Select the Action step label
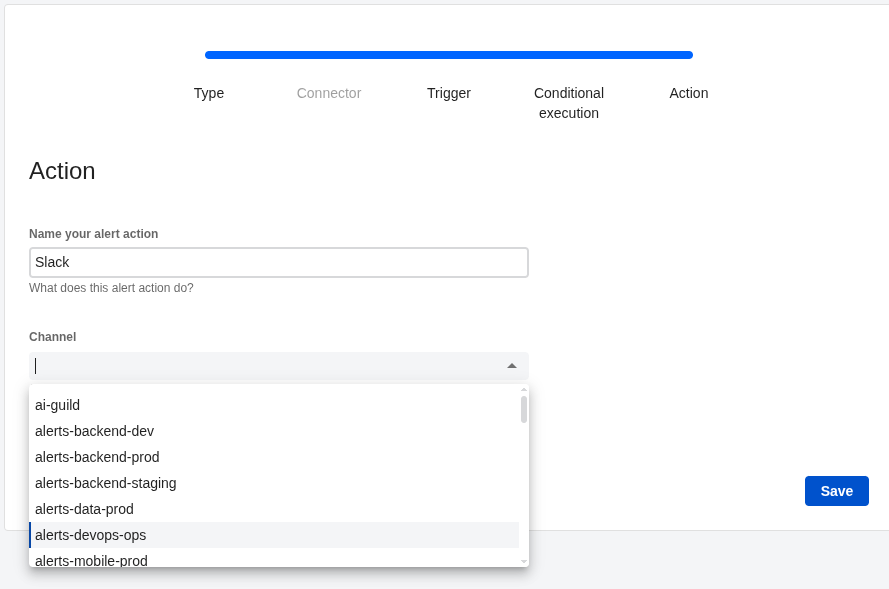The width and height of the screenshot is (889, 589). 689,93
